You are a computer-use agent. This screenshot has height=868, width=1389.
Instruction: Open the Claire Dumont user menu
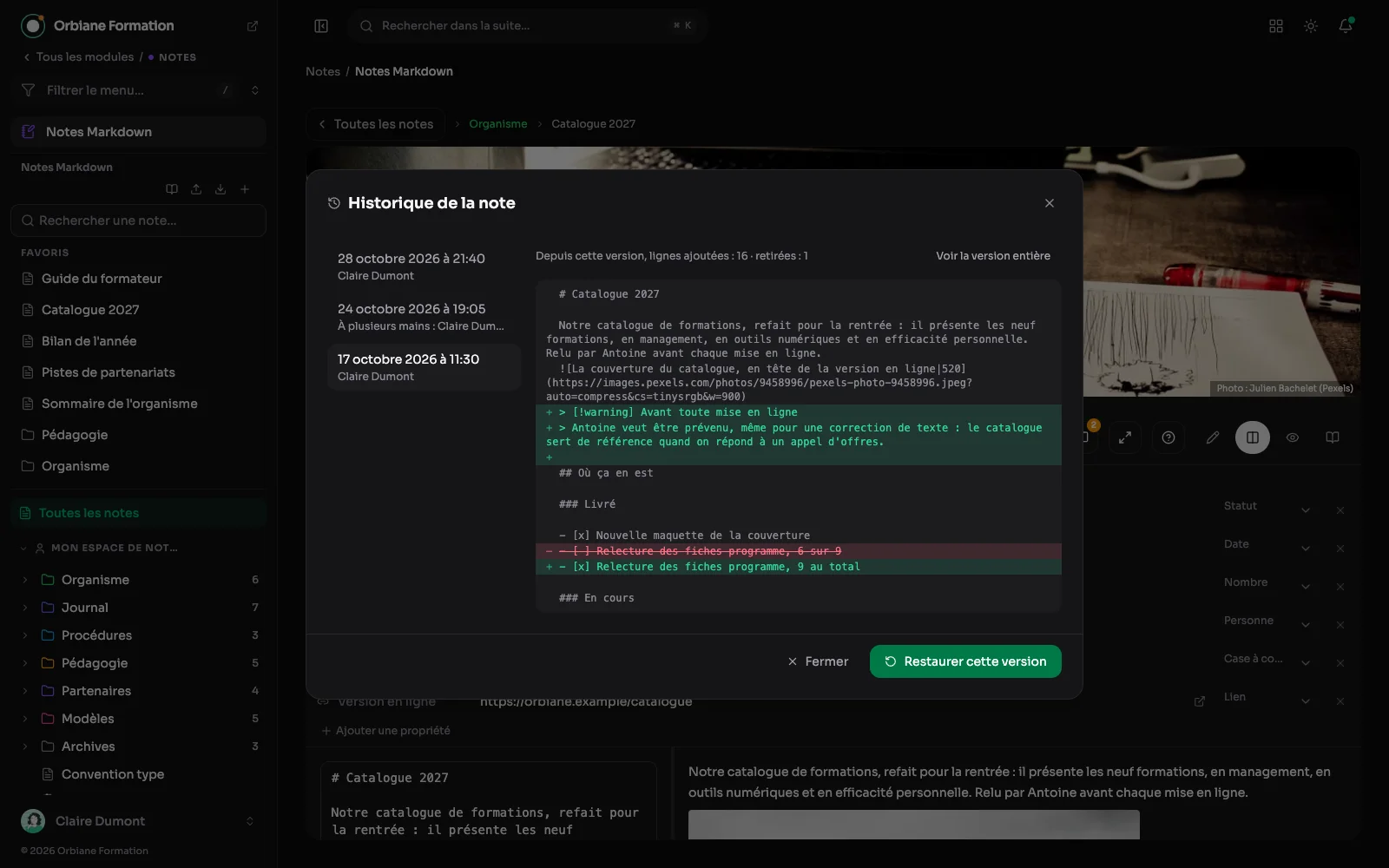tap(139, 821)
